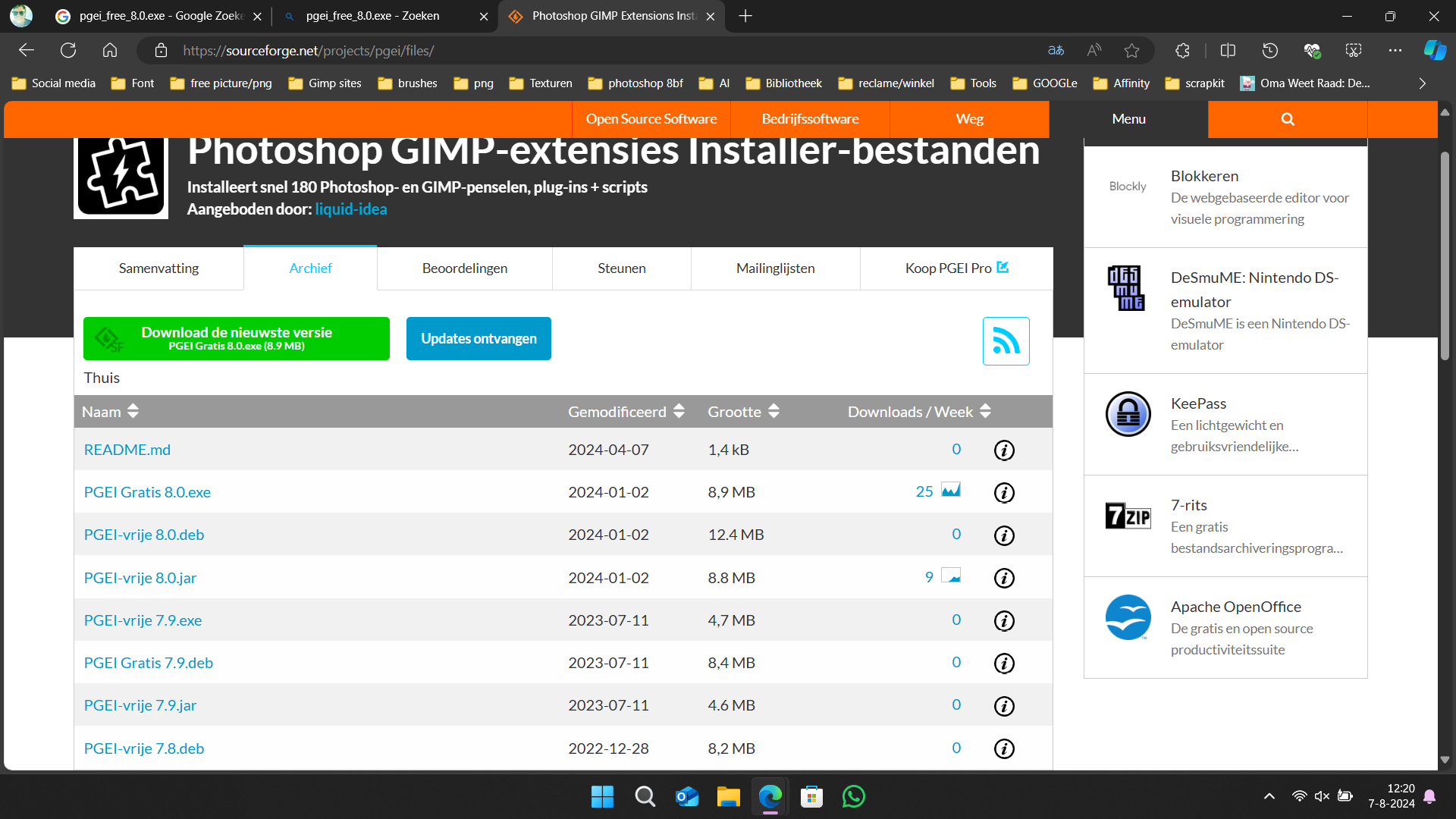Open the RSS feed icon
The image size is (1456, 819).
point(1006,341)
